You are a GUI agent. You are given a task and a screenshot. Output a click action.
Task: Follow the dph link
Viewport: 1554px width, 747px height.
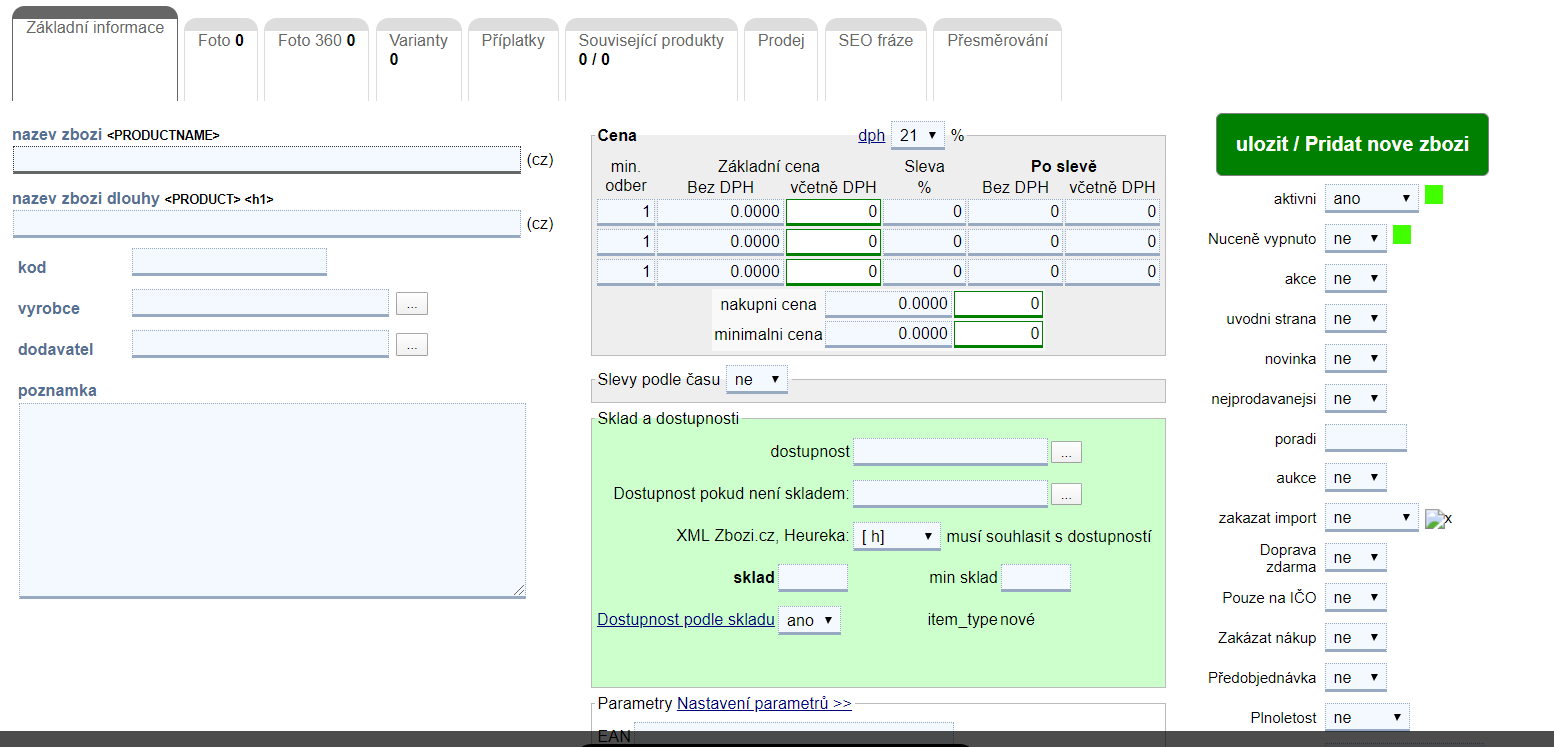pyautogui.click(x=871, y=135)
